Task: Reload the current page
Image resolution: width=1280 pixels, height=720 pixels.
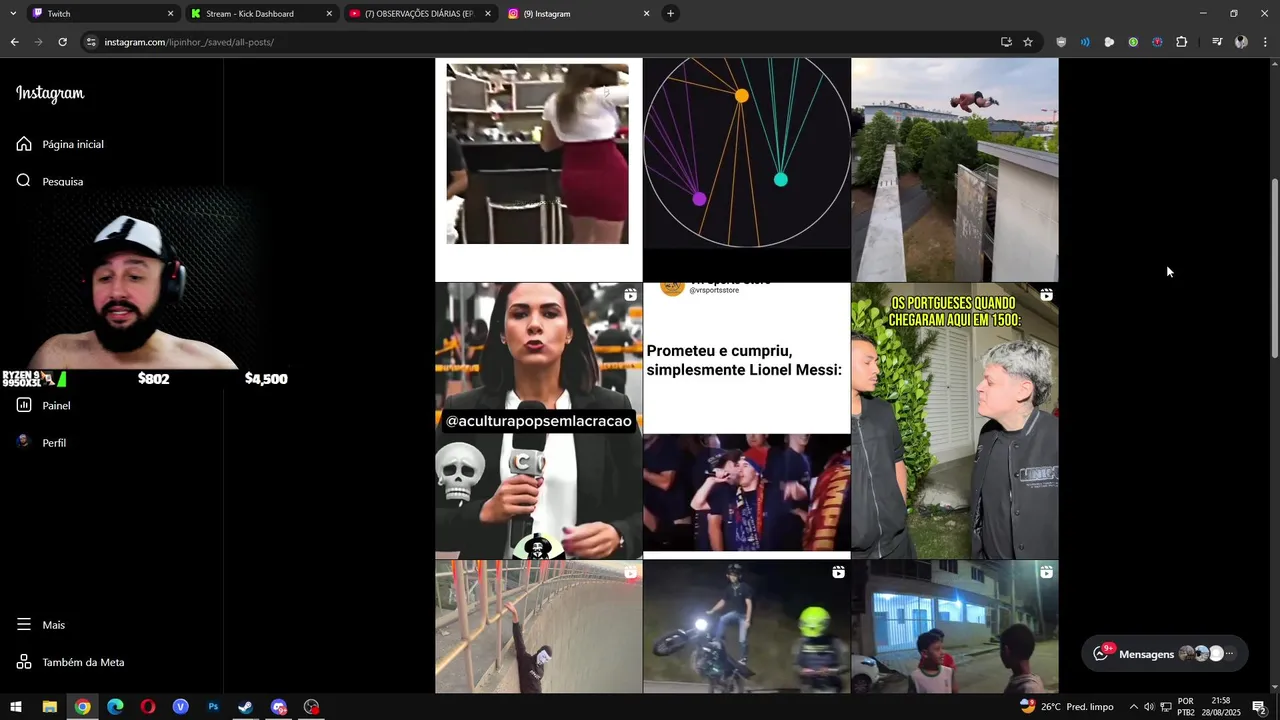Action: pyautogui.click(x=62, y=42)
